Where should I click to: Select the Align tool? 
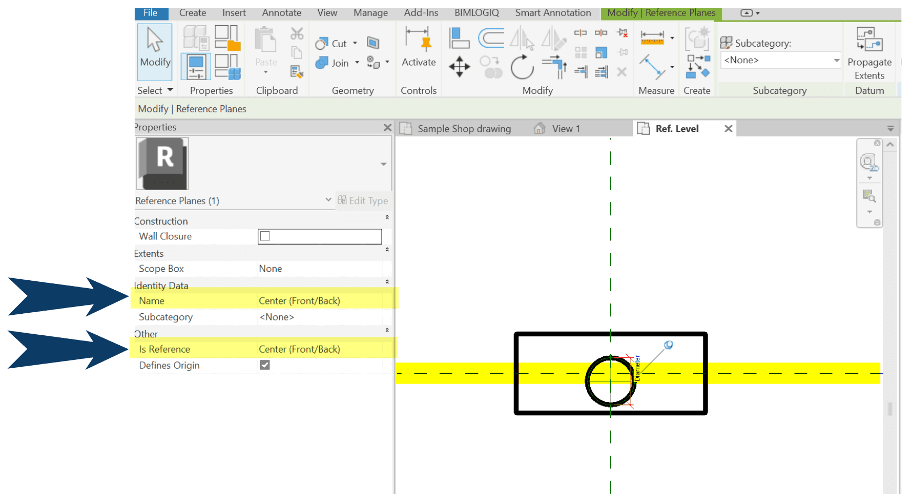click(459, 38)
